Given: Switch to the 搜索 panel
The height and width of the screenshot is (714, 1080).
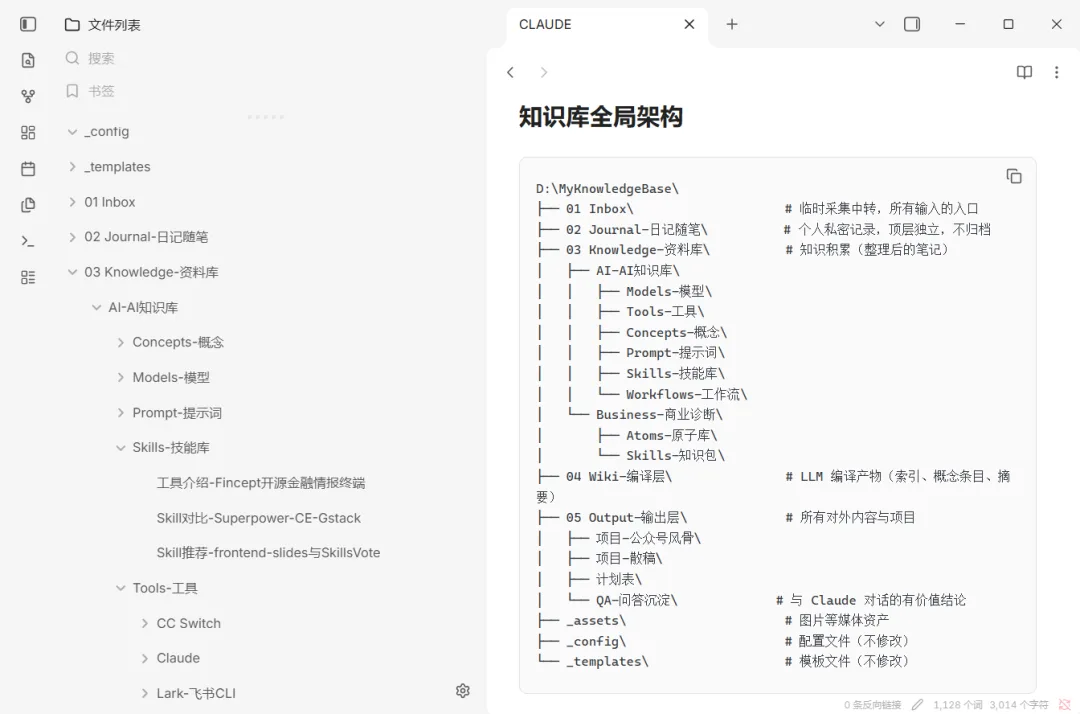Looking at the screenshot, I should [x=101, y=59].
